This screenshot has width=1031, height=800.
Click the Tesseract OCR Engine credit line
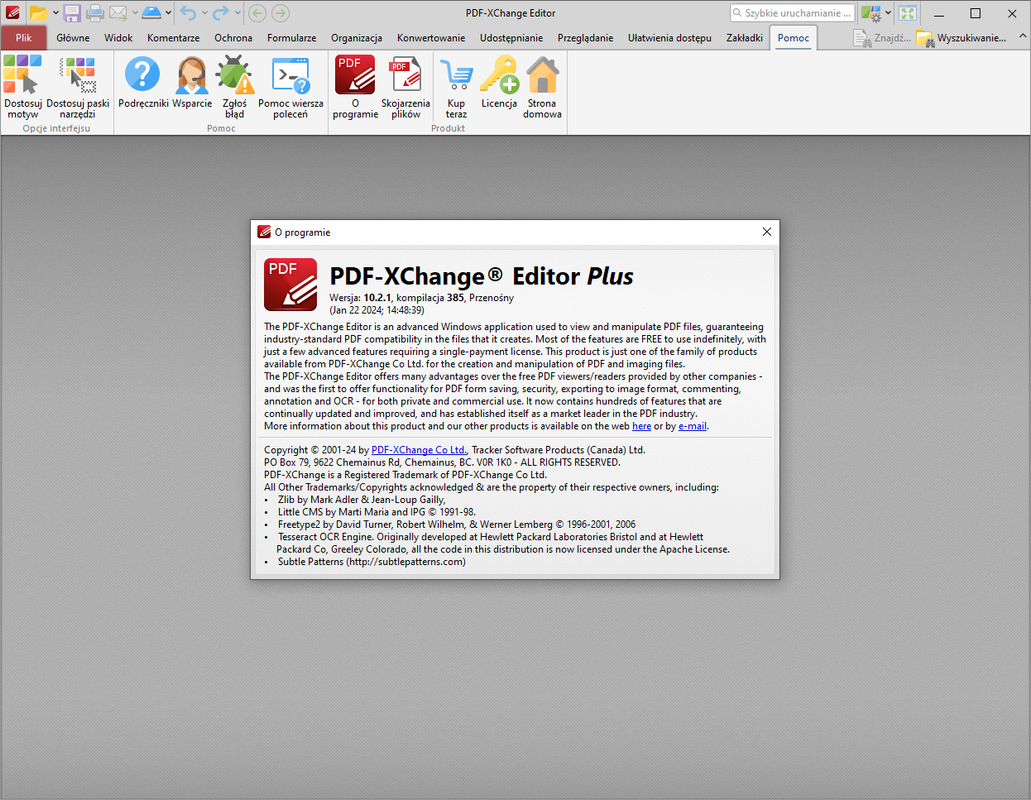[x=504, y=543]
